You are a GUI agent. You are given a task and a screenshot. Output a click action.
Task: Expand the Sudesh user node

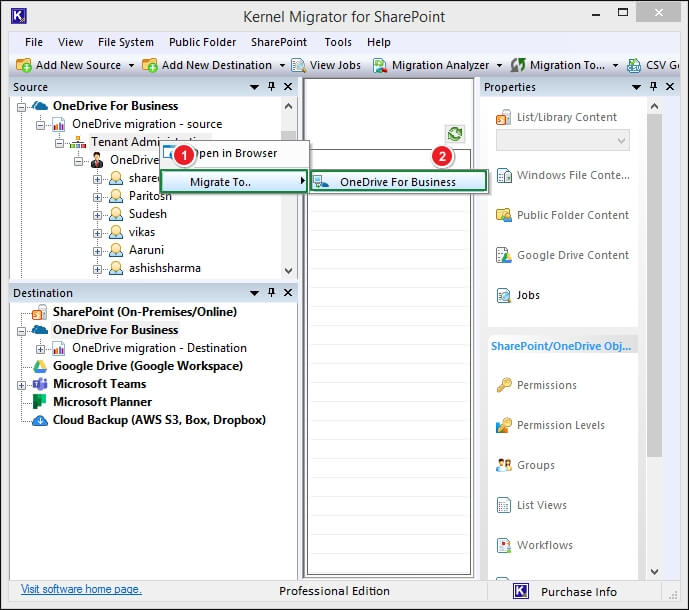pos(97,215)
